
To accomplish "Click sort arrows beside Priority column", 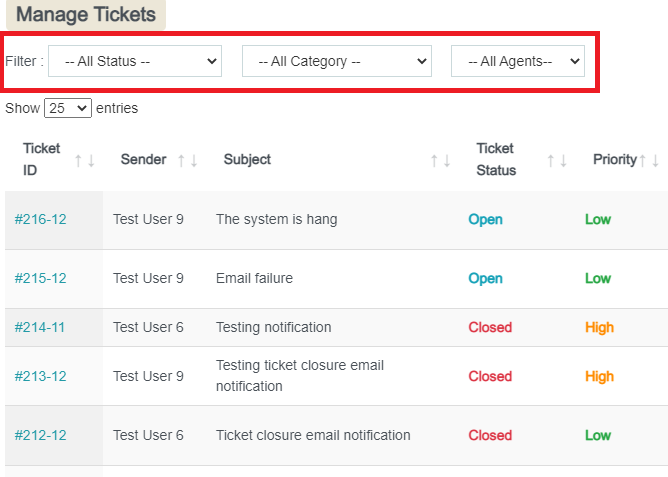I will pos(649,160).
